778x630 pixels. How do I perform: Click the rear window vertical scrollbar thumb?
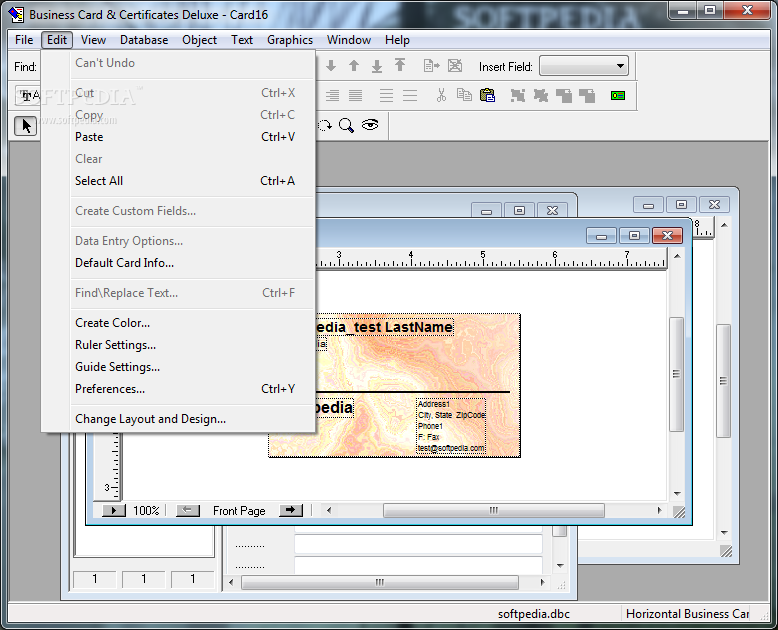723,381
